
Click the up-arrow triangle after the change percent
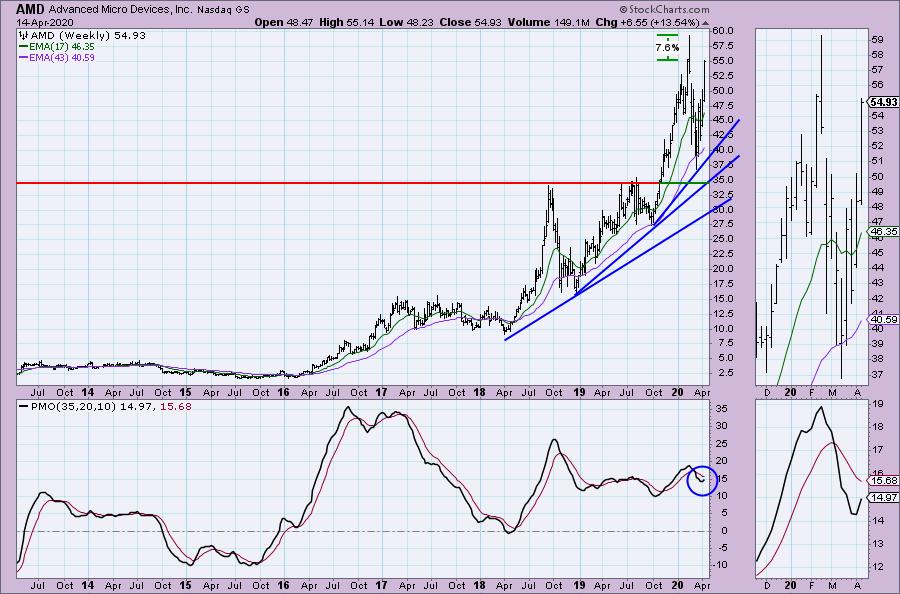[705, 23]
